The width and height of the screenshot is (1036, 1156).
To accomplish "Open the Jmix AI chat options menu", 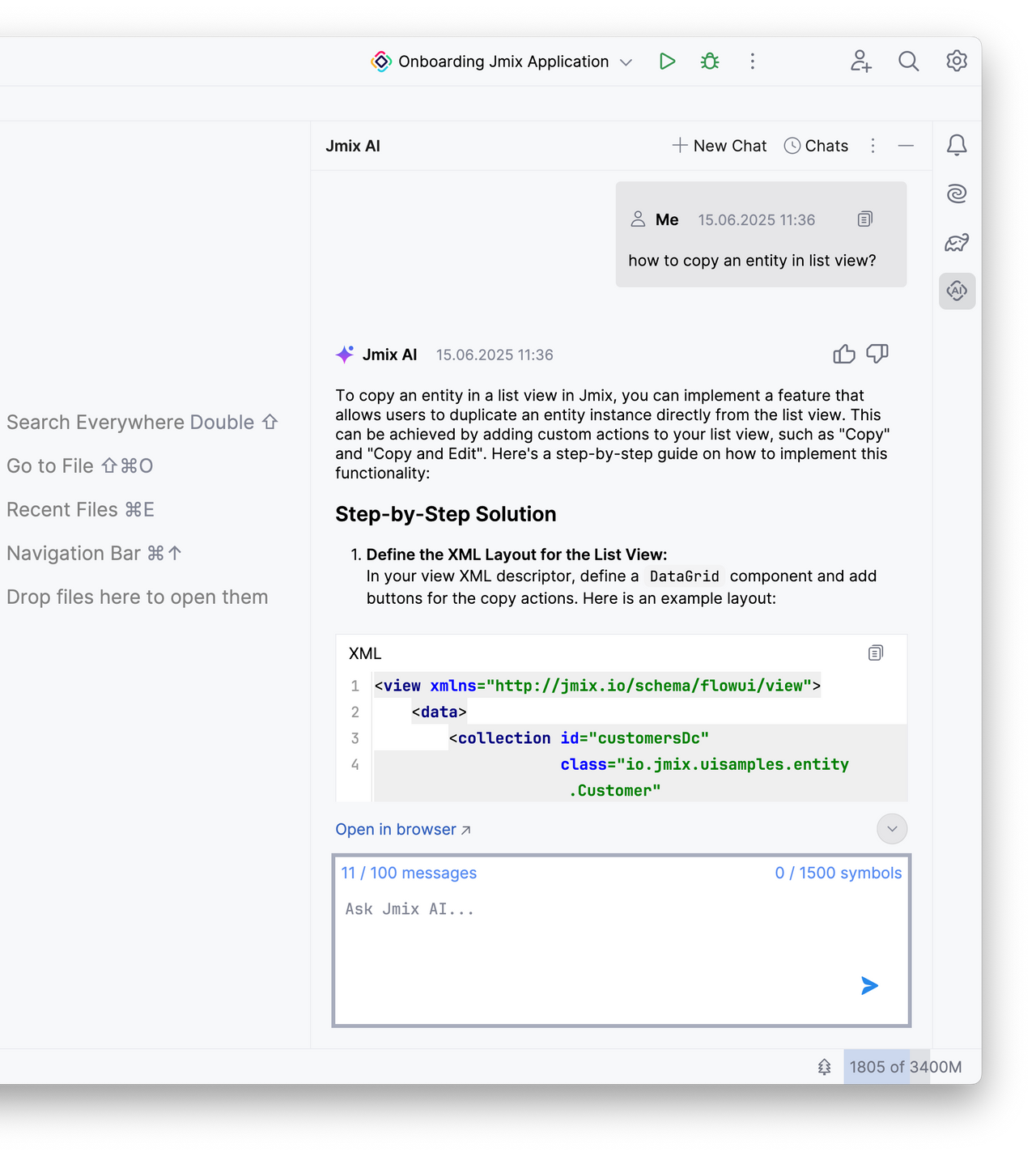I will 873,145.
